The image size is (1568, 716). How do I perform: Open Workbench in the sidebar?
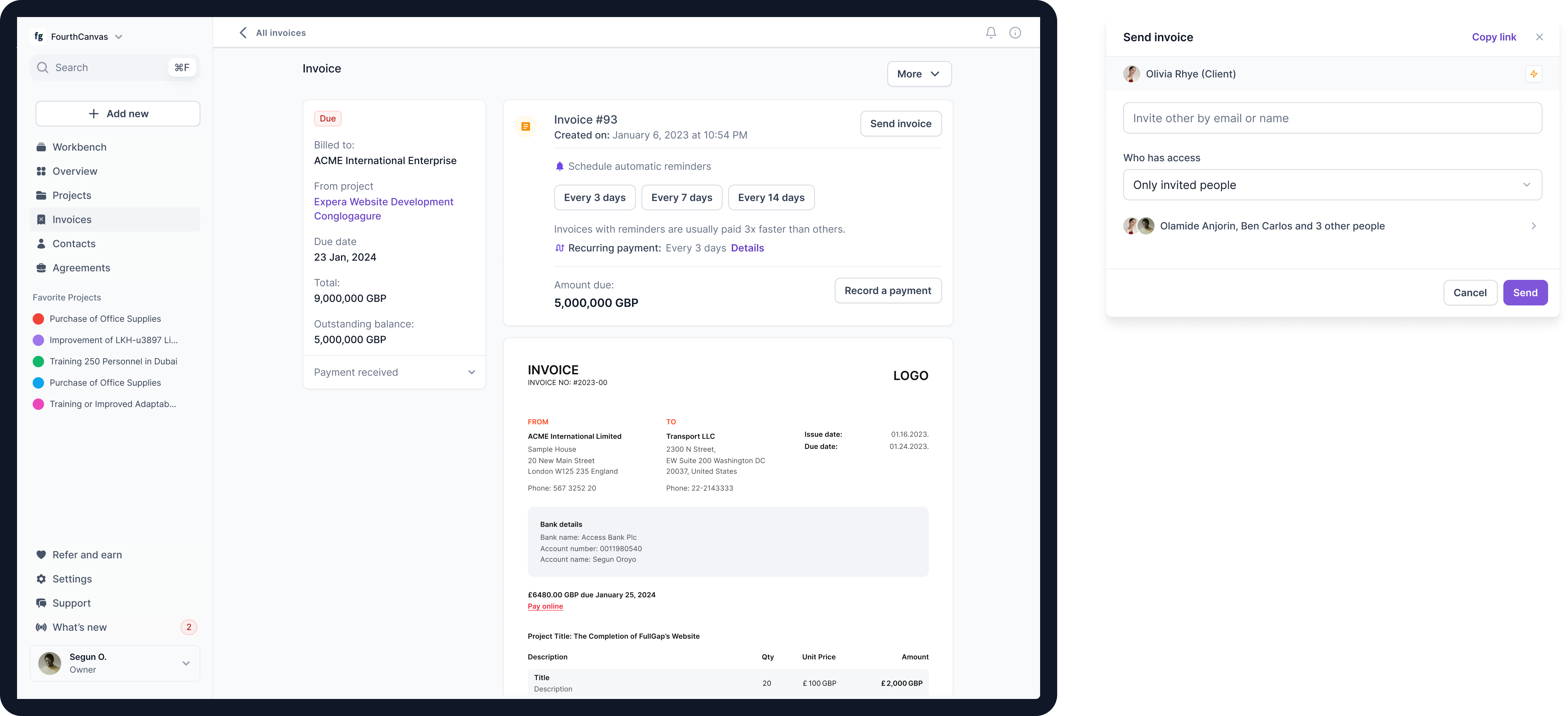click(115, 147)
